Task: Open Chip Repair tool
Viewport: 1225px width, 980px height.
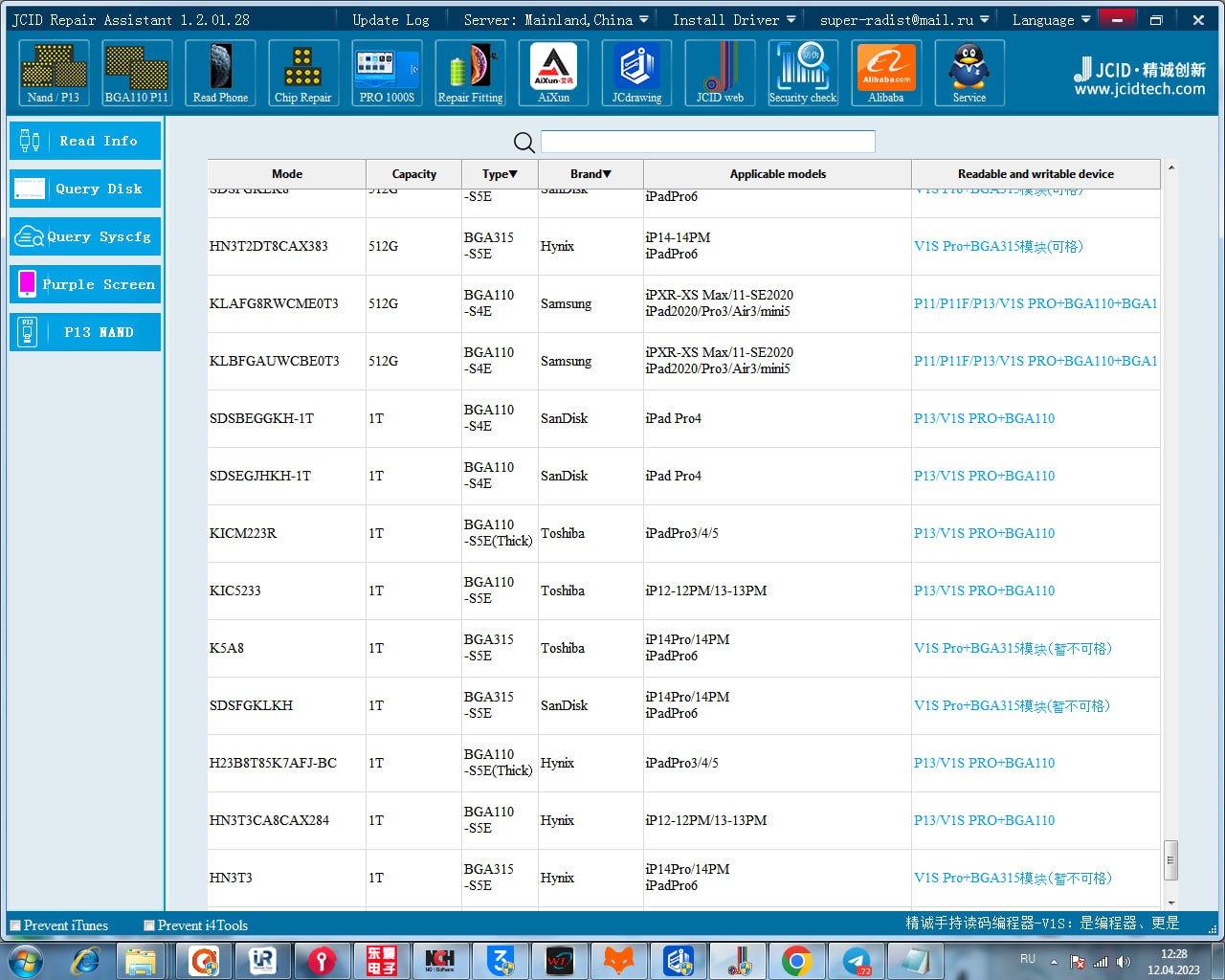Action: 303,73
